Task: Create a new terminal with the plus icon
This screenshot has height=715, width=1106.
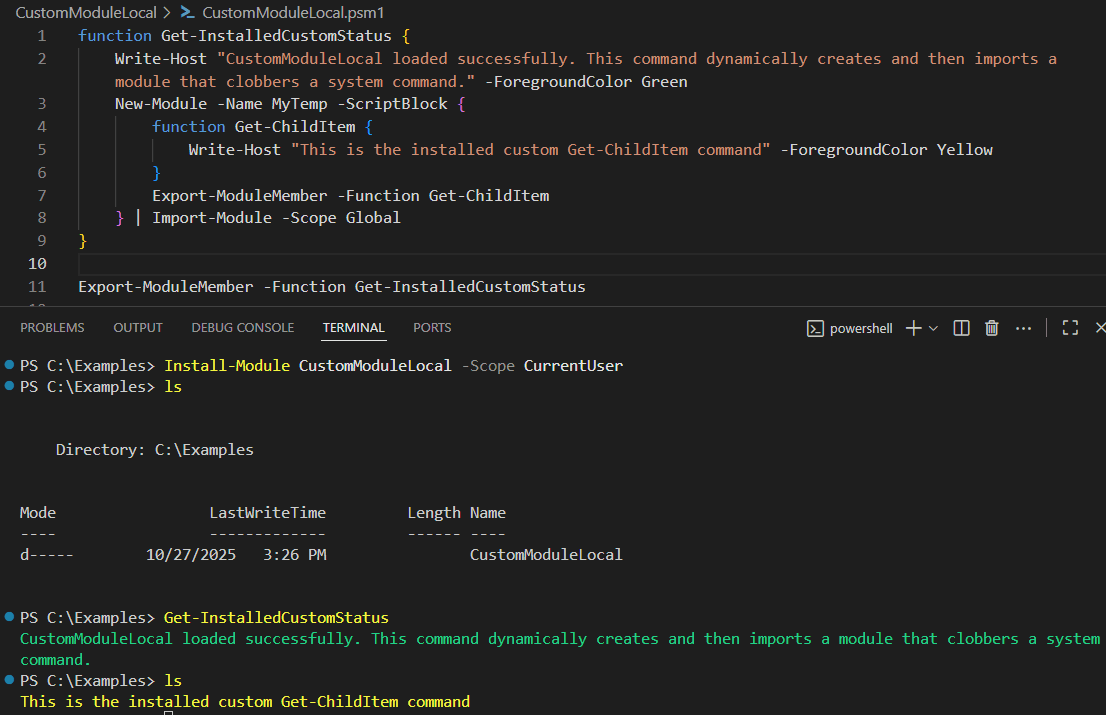Action: point(914,327)
